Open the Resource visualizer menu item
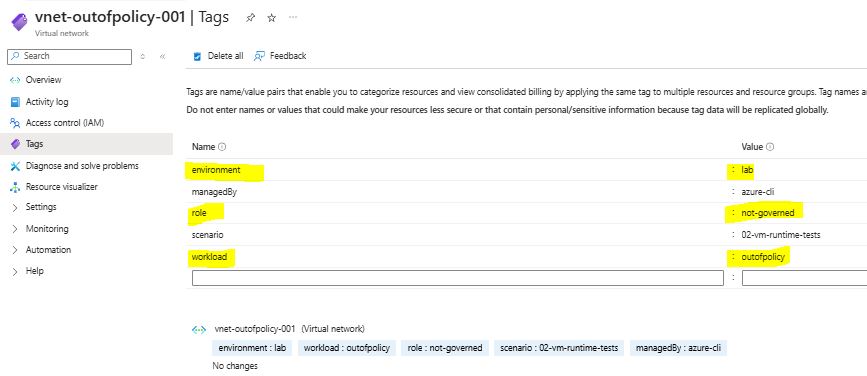Viewport: 867px width, 376px height. click(x=61, y=187)
